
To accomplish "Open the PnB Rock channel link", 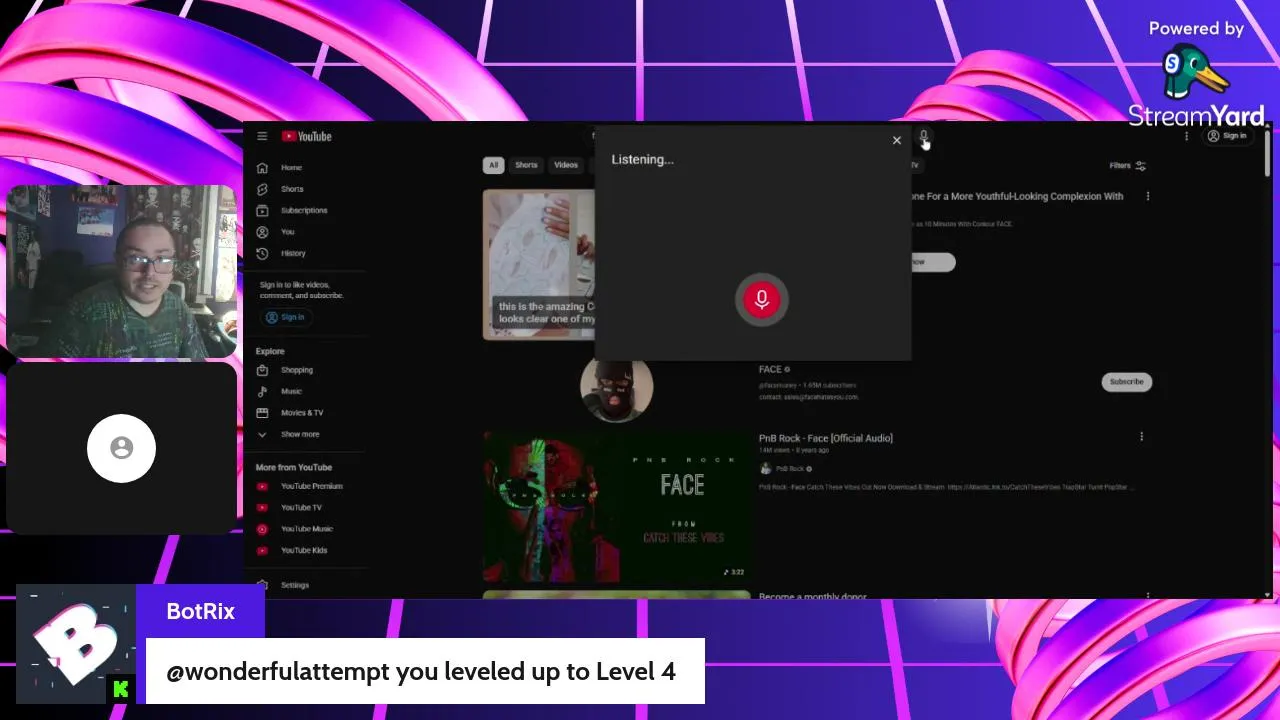I will [790, 468].
